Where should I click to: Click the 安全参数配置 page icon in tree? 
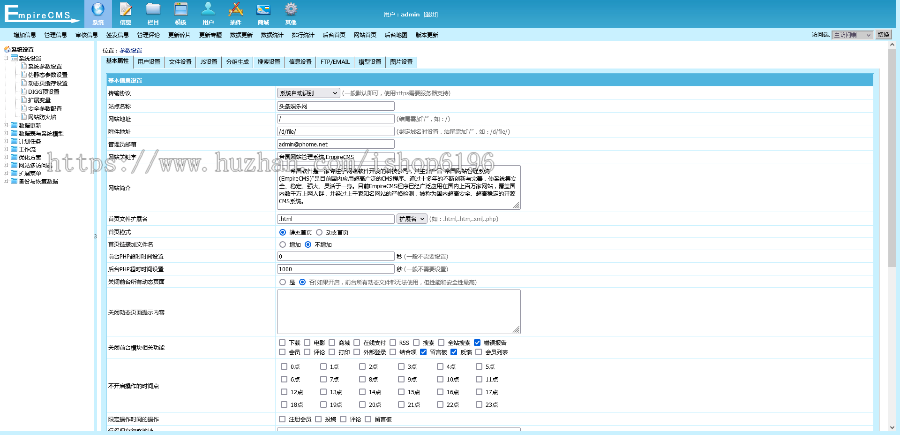(24, 108)
